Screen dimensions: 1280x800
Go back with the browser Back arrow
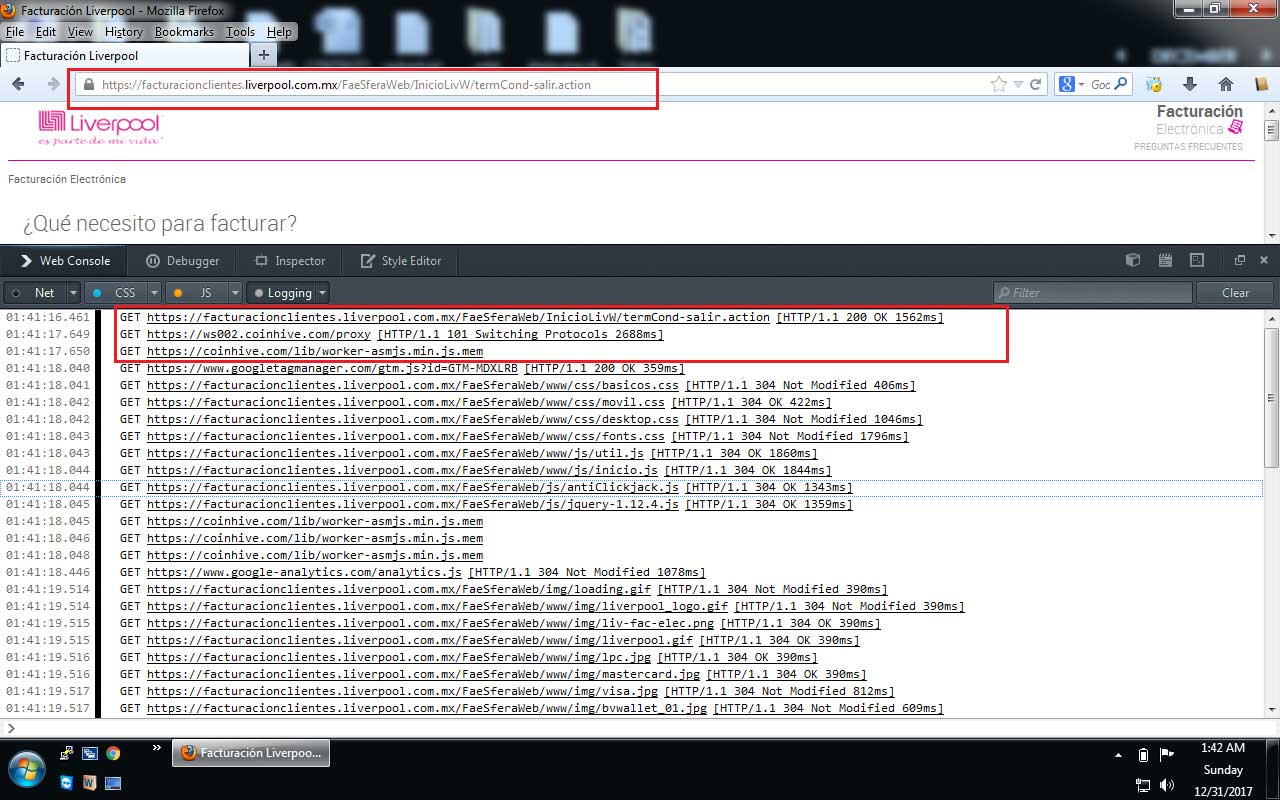pos(18,85)
